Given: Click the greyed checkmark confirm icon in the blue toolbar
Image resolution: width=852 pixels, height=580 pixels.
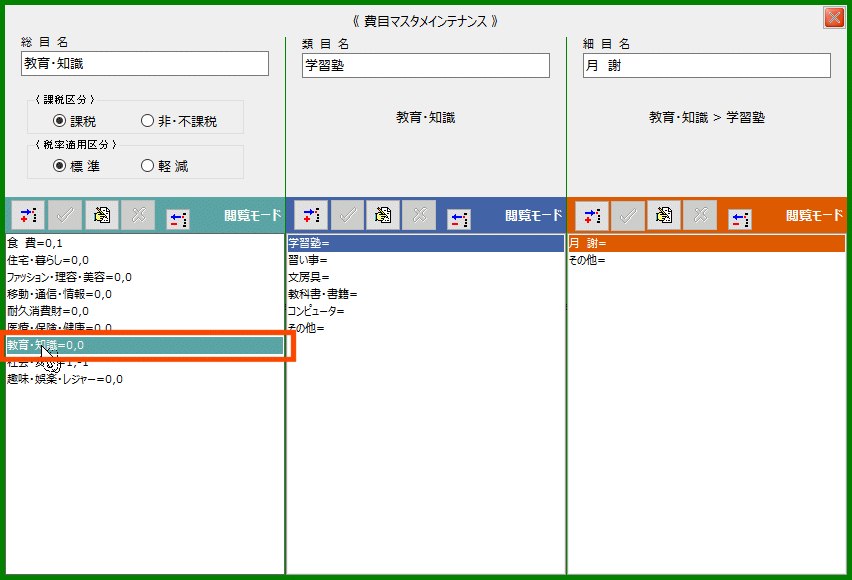Looking at the screenshot, I should tap(347, 215).
